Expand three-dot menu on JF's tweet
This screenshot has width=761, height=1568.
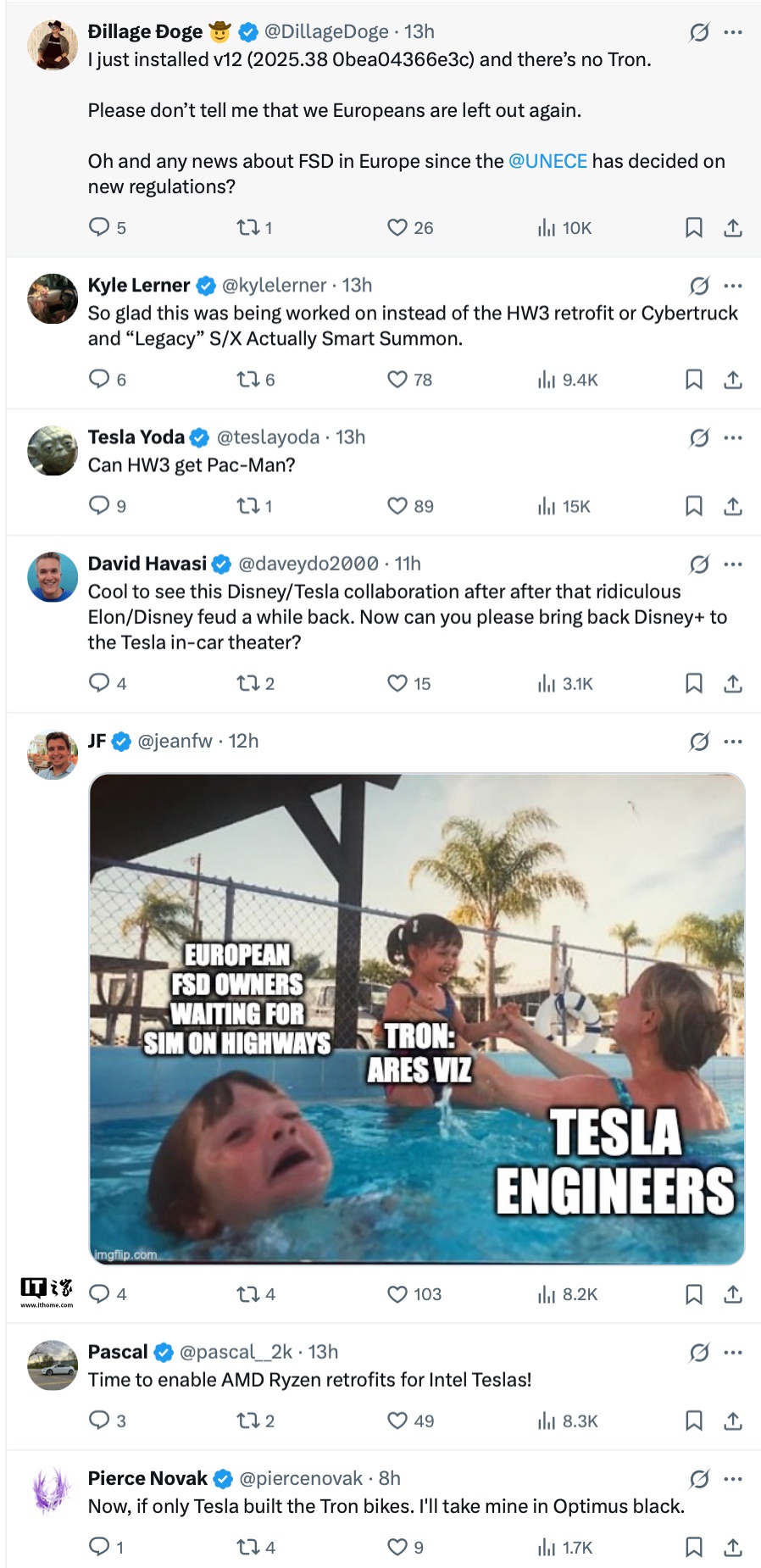(x=733, y=742)
